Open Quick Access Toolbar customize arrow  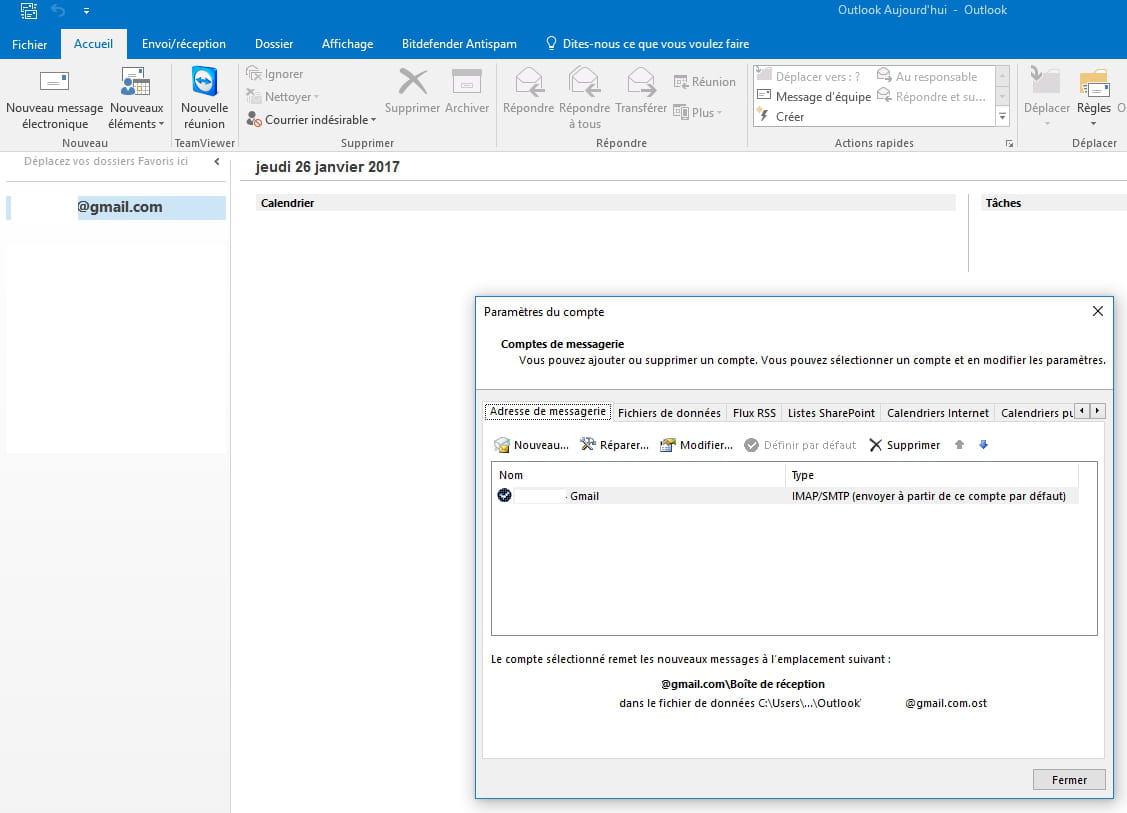(86, 11)
